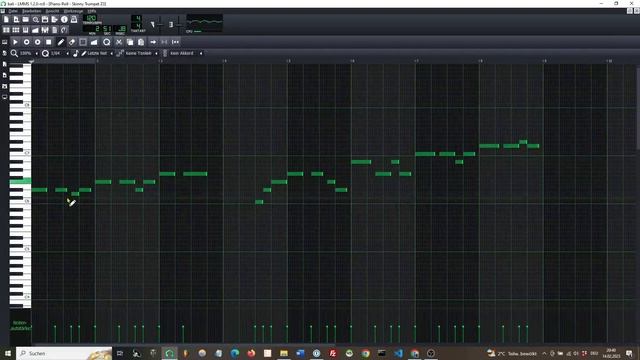This screenshot has height=360, width=640.
Task: Open the chord 'Kein Akkord' dropdown
Action: click(x=186, y=53)
